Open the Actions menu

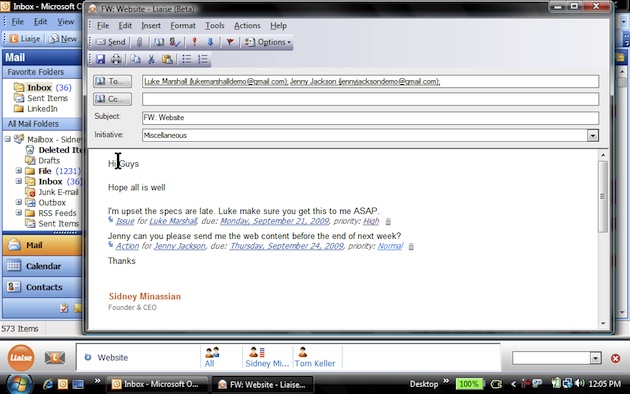(x=247, y=26)
